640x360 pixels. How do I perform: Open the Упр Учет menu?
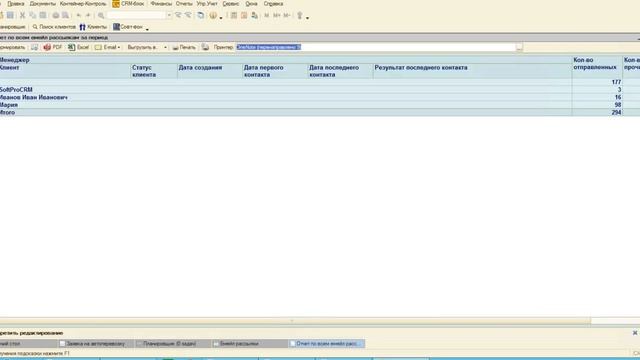coord(207,4)
